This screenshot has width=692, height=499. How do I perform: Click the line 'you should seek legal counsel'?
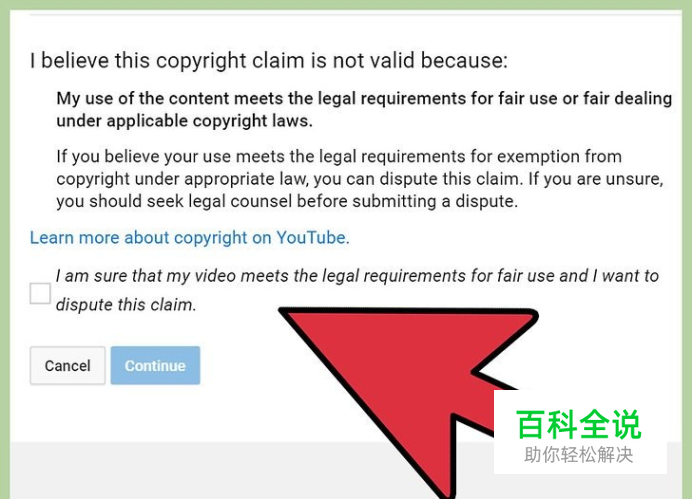pos(287,202)
